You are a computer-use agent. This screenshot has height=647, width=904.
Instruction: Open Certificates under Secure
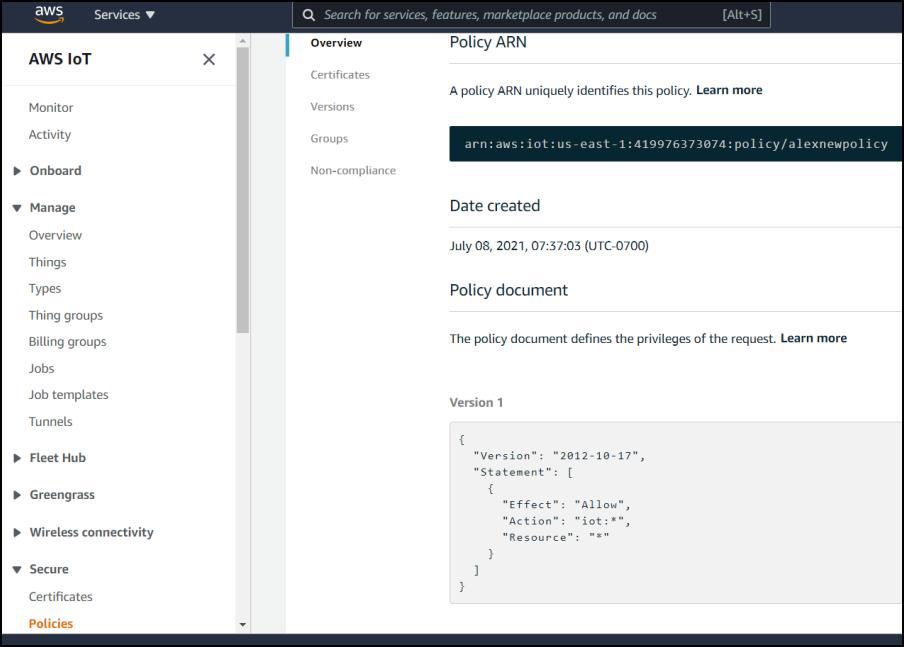61,597
